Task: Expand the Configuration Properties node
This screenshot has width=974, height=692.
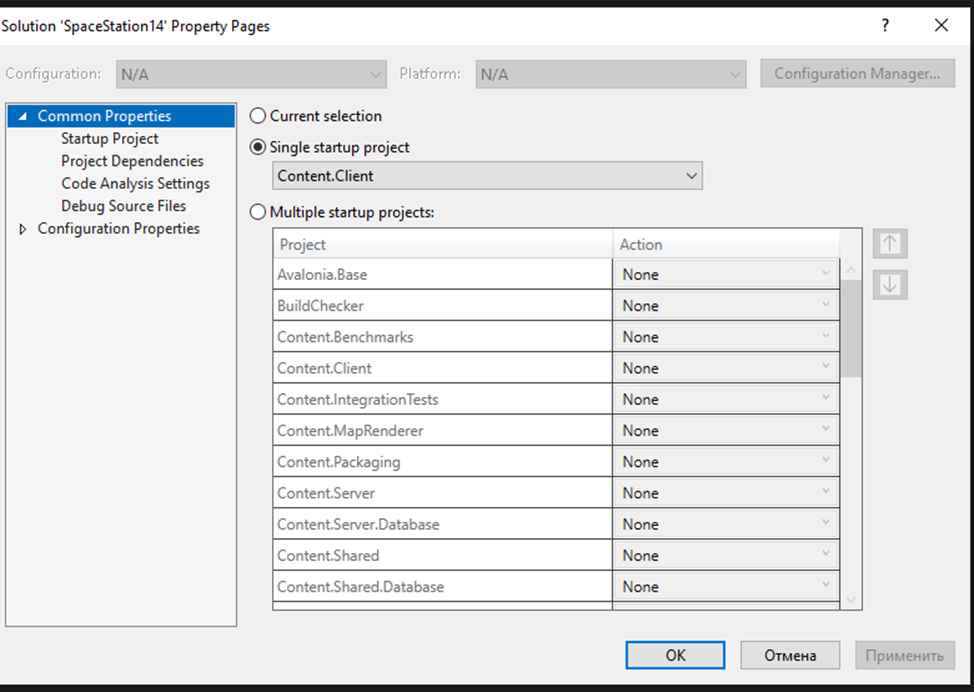Action: click(23, 229)
